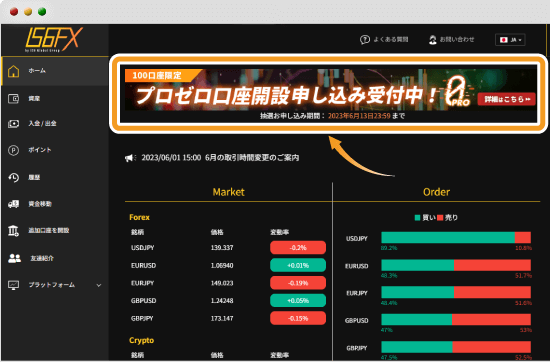
Task: Click GBPUSD in Forex market table
Action: [143, 301]
